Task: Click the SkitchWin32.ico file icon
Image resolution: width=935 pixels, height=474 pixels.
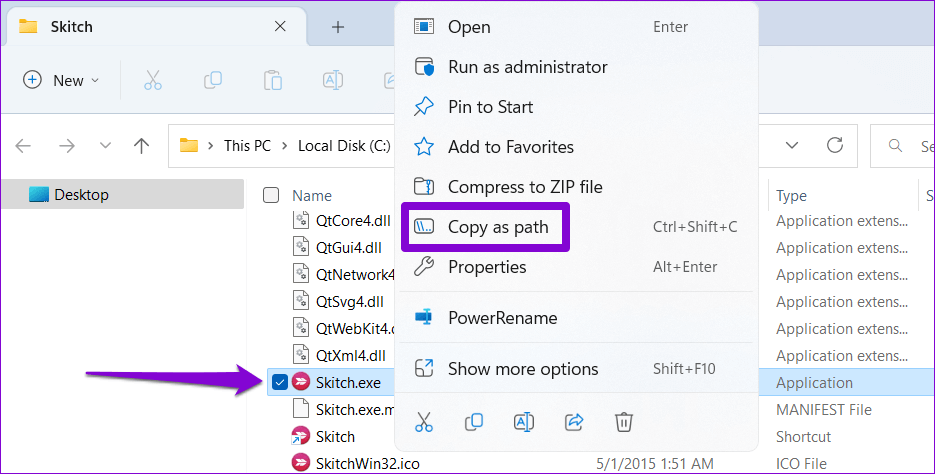Action: (x=301, y=463)
